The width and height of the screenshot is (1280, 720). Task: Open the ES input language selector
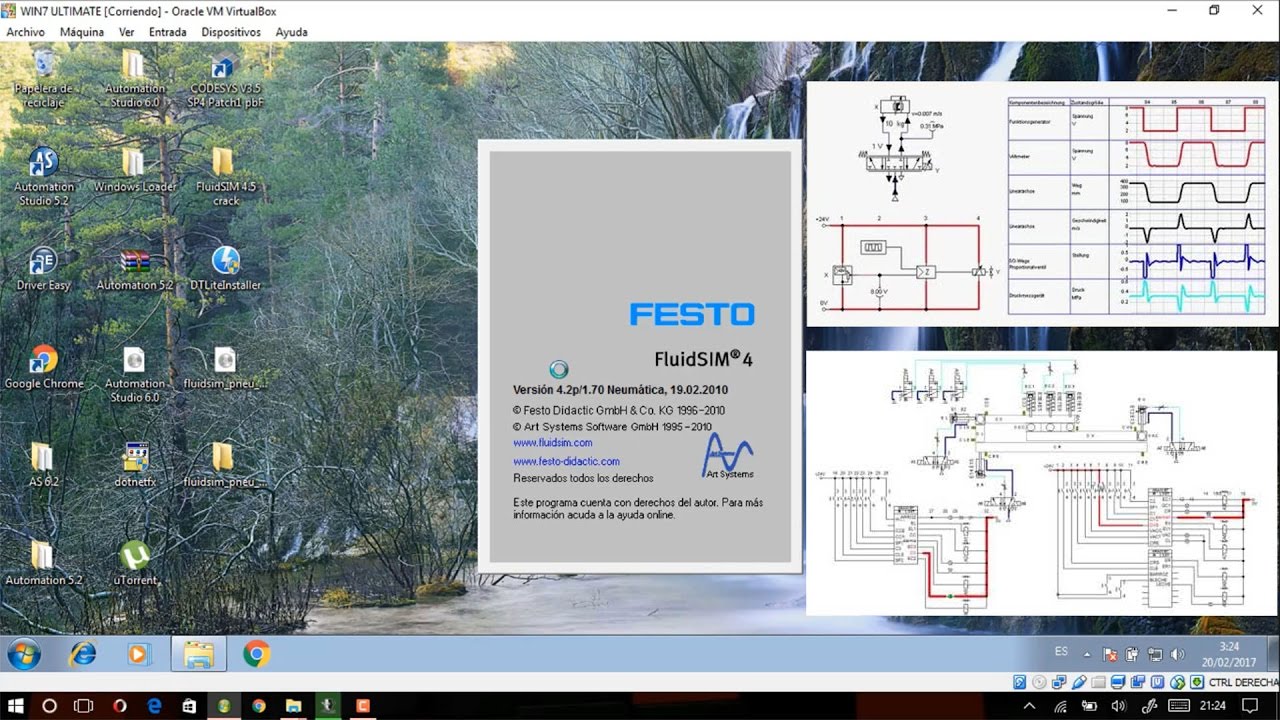click(1061, 651)
